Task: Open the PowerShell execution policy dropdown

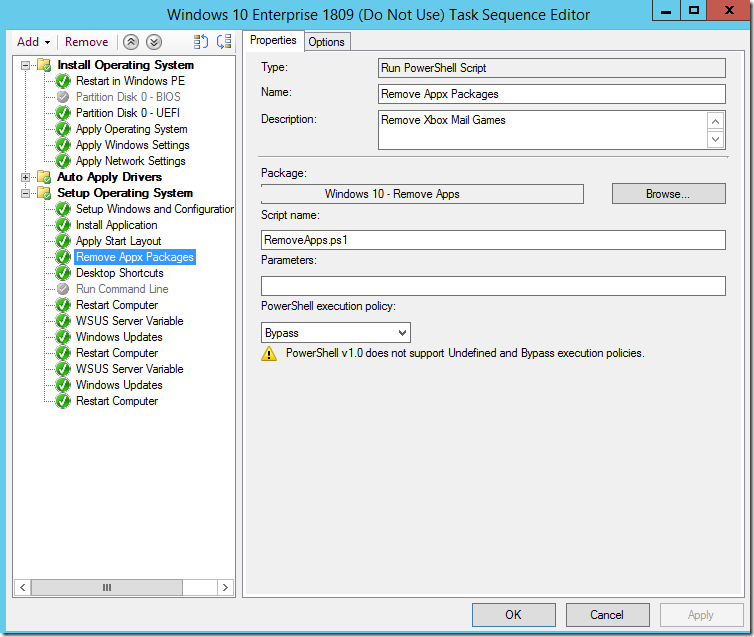Action: tap(336, 333)
